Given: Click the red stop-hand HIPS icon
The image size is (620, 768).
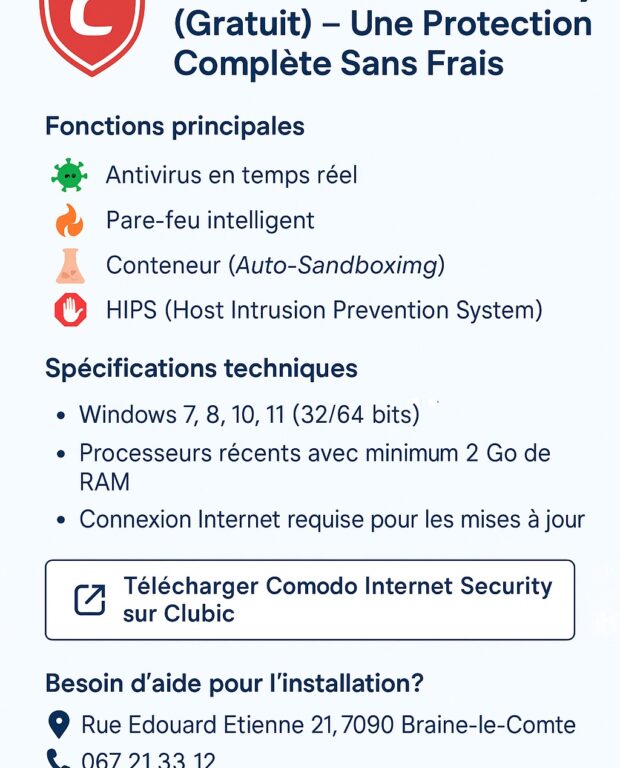Looking at the screenshot, I should [71, 310].
